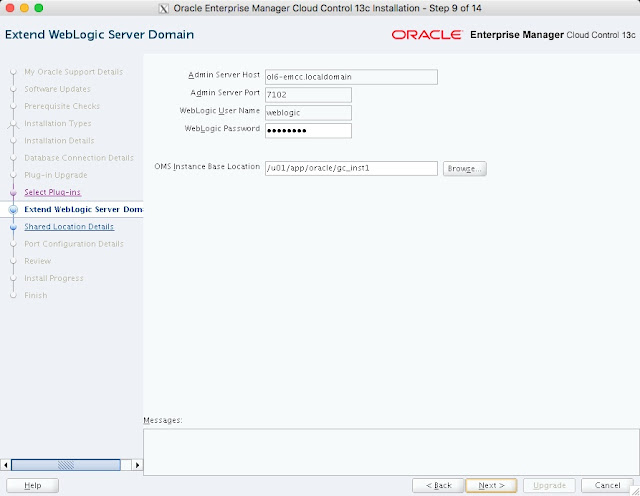Proceed with the Next button

click(491, 485)
